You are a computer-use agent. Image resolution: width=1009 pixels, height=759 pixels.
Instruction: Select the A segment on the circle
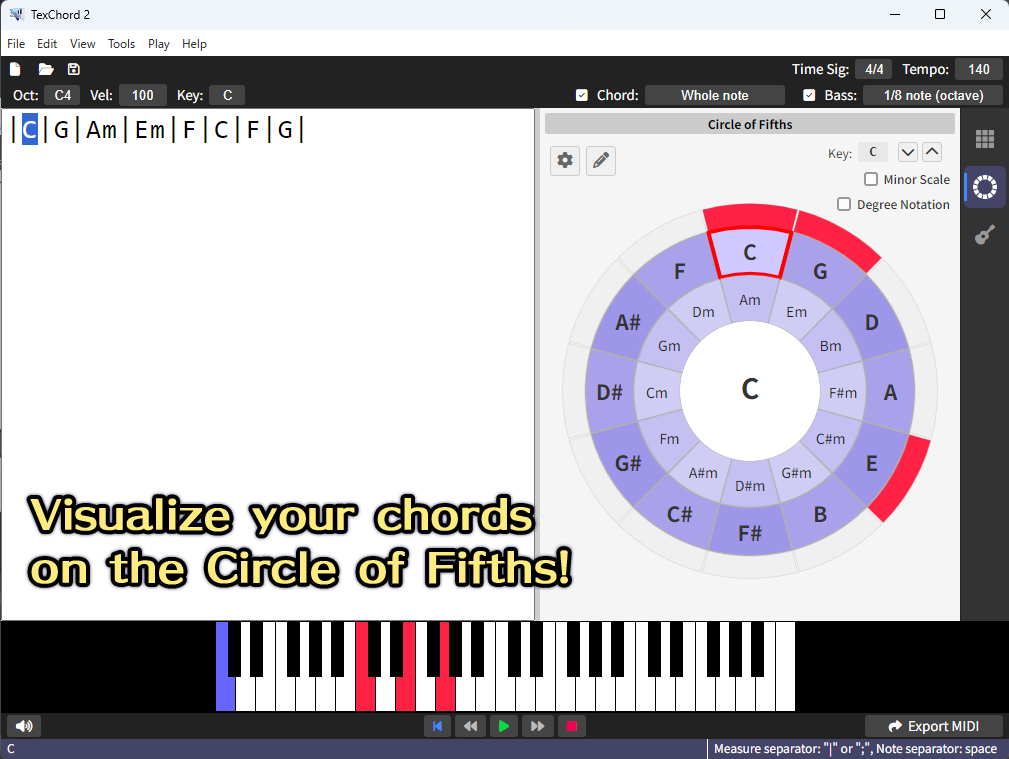tap(891, 393)
